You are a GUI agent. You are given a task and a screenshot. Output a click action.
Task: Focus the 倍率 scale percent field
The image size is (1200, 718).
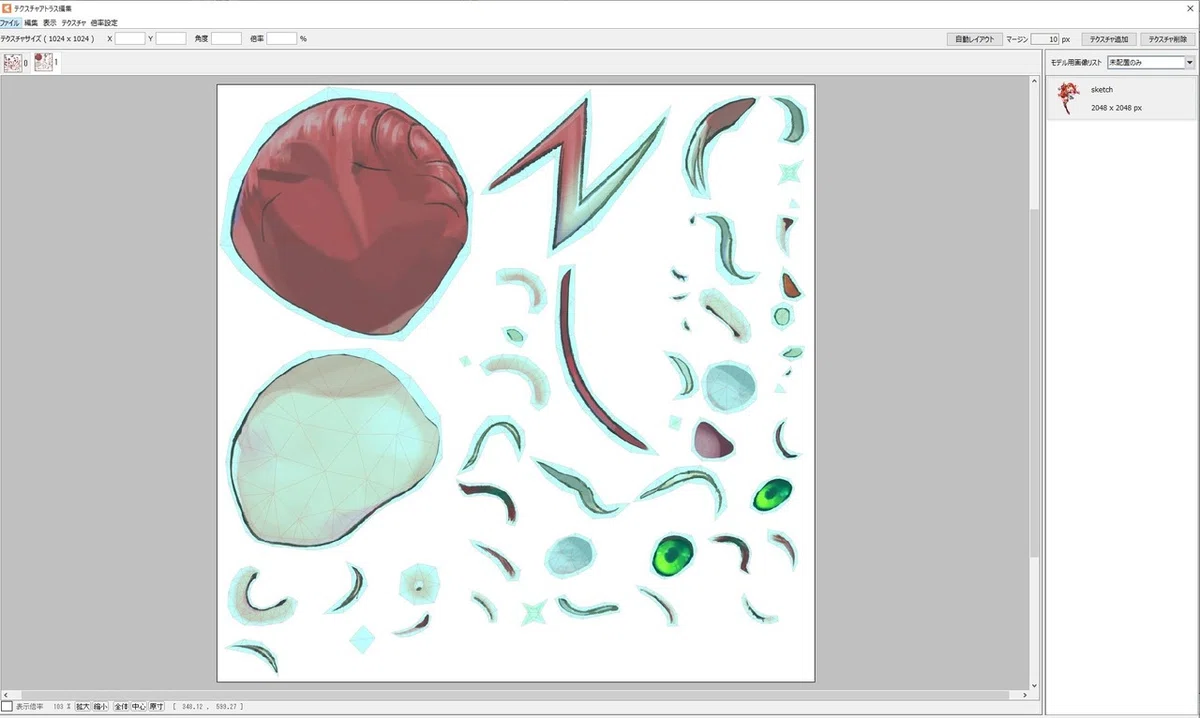(x=282, y=39)
